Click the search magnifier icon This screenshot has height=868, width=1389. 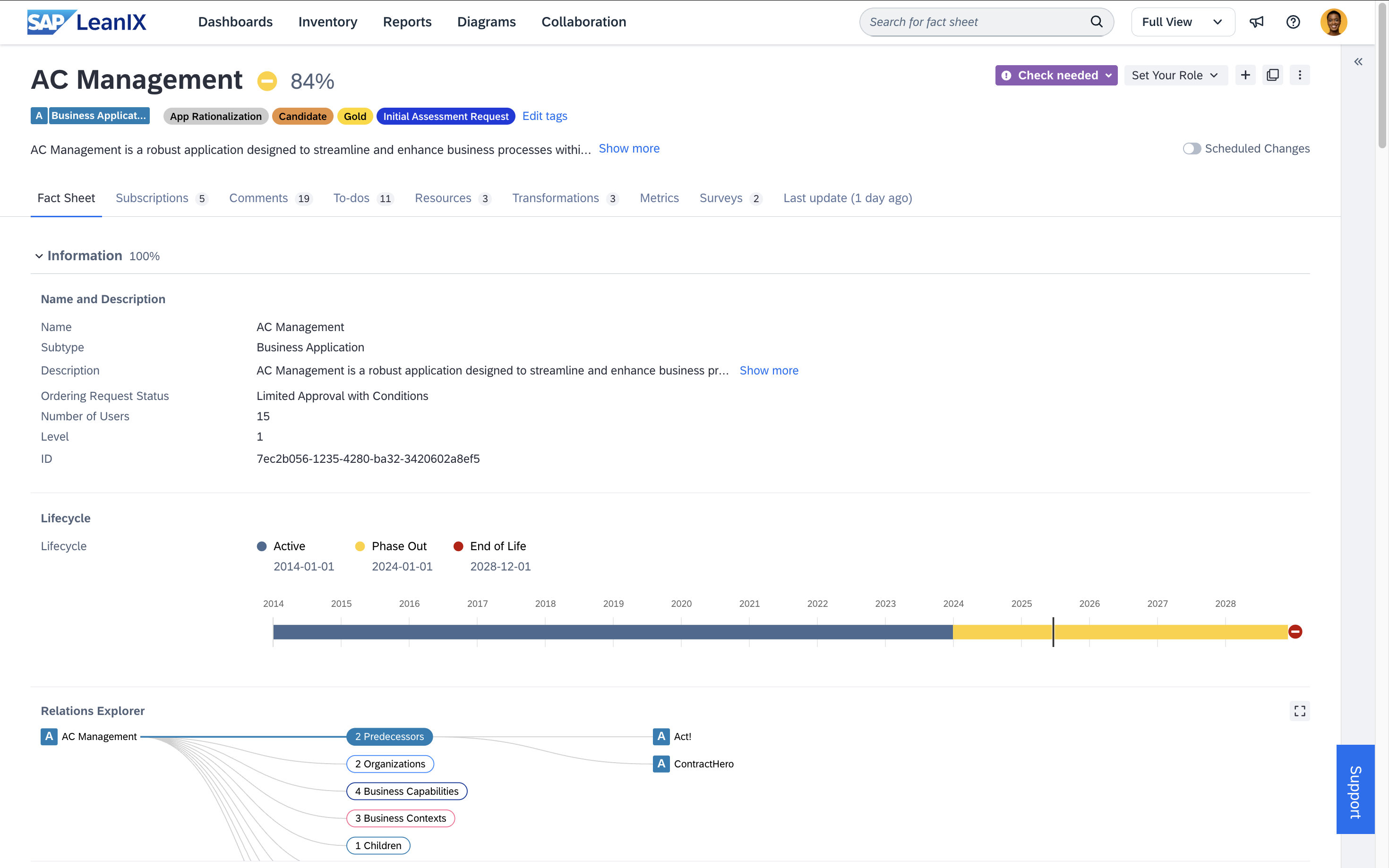(x=1096, y=22)
